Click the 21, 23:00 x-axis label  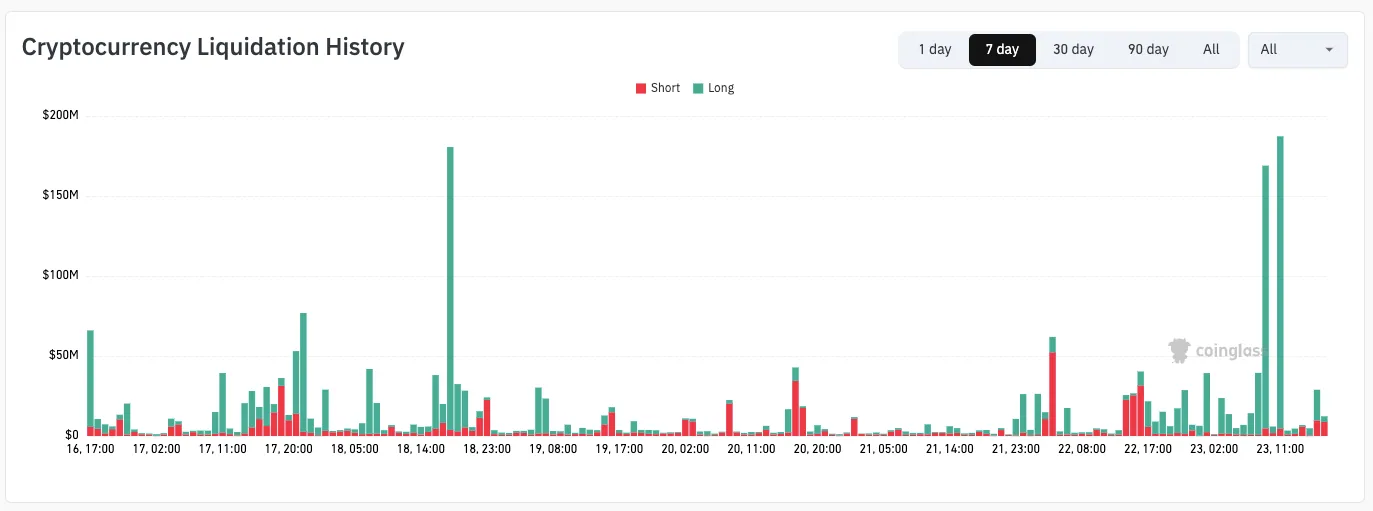point(1015,450)
